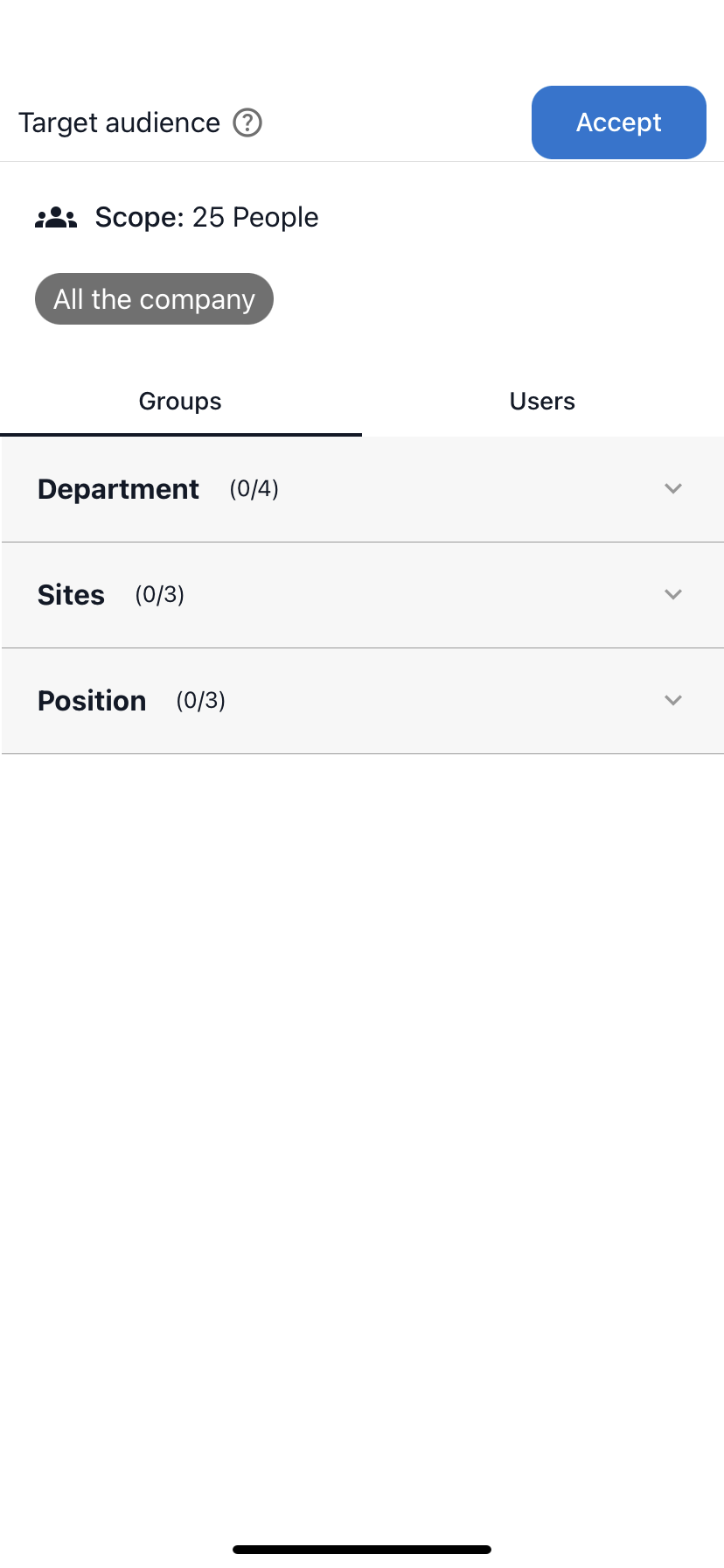Tap the underline indicator beneath Groups tab

(181, 434)
